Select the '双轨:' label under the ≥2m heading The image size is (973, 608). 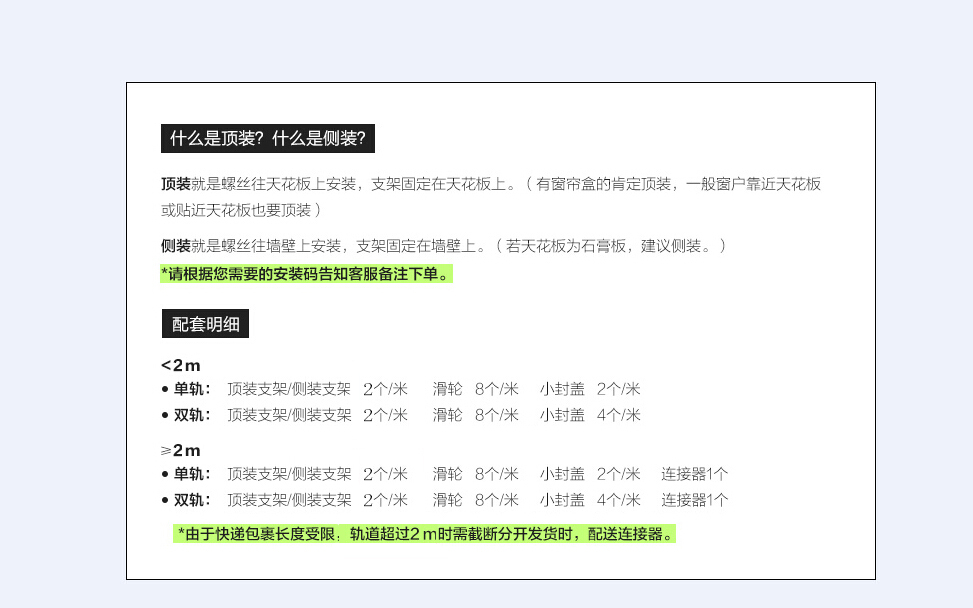192,500
